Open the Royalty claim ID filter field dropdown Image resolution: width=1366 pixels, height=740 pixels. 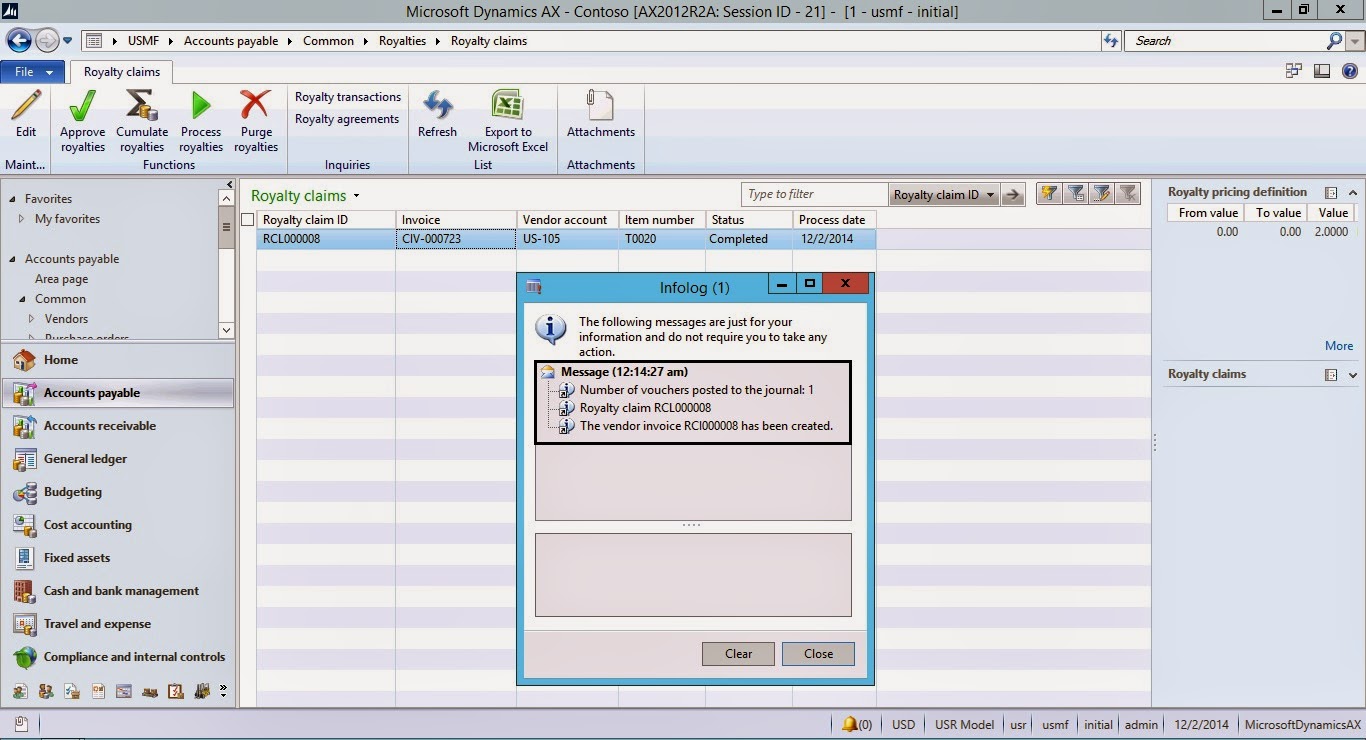pyautogui.click(x=992, y=194)
